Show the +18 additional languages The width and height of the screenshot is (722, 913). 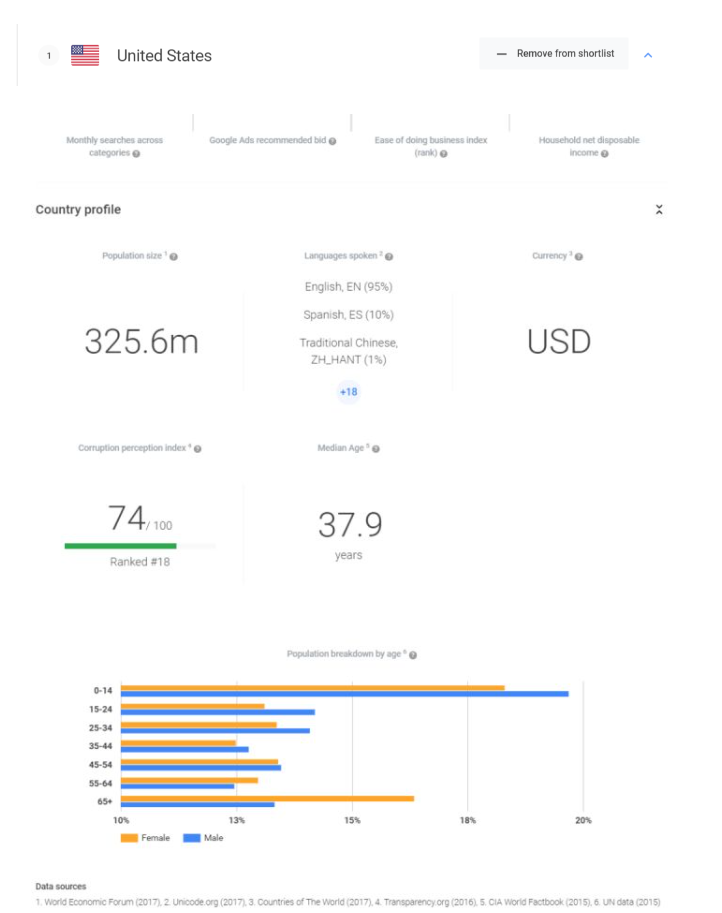tap(349, 392)
